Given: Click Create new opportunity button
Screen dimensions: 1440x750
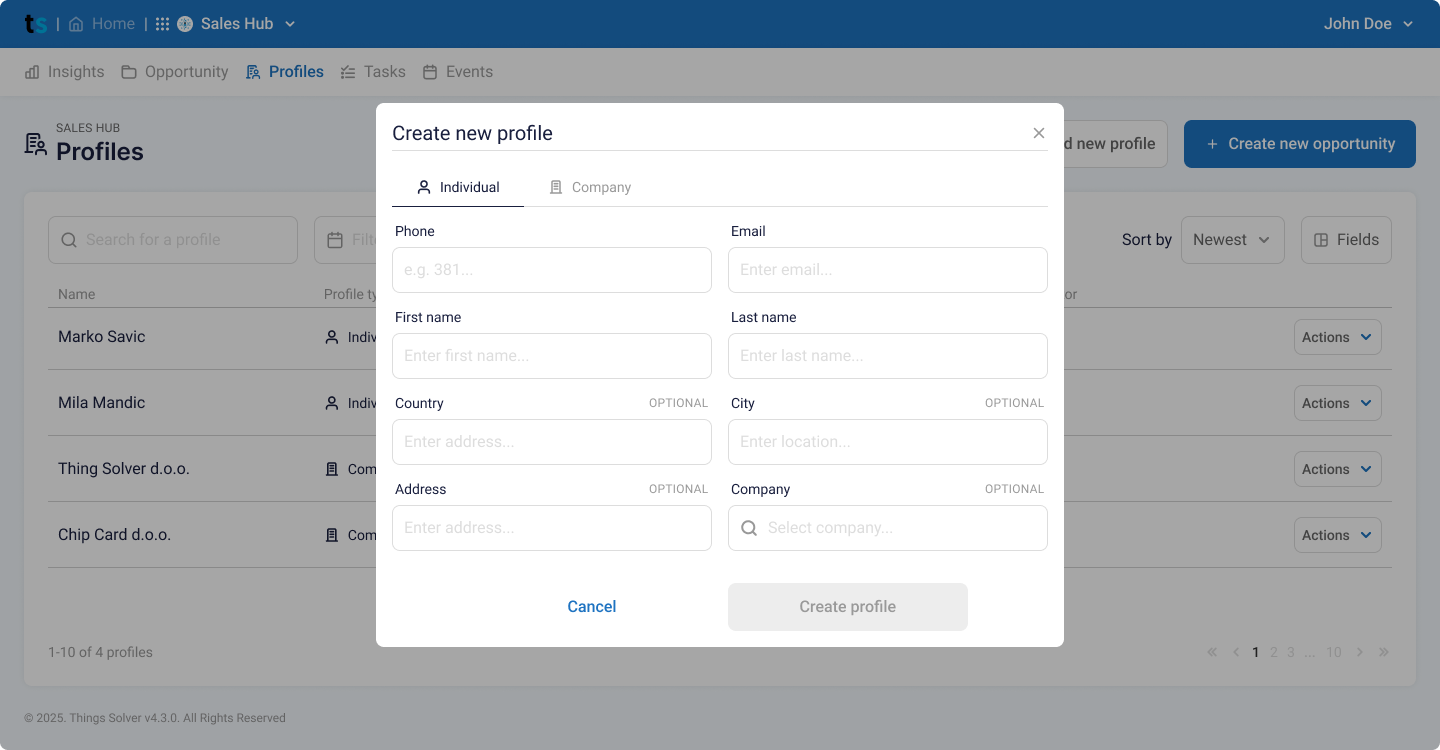Looking at the screenshot, I should click(x=1300, y=144).
